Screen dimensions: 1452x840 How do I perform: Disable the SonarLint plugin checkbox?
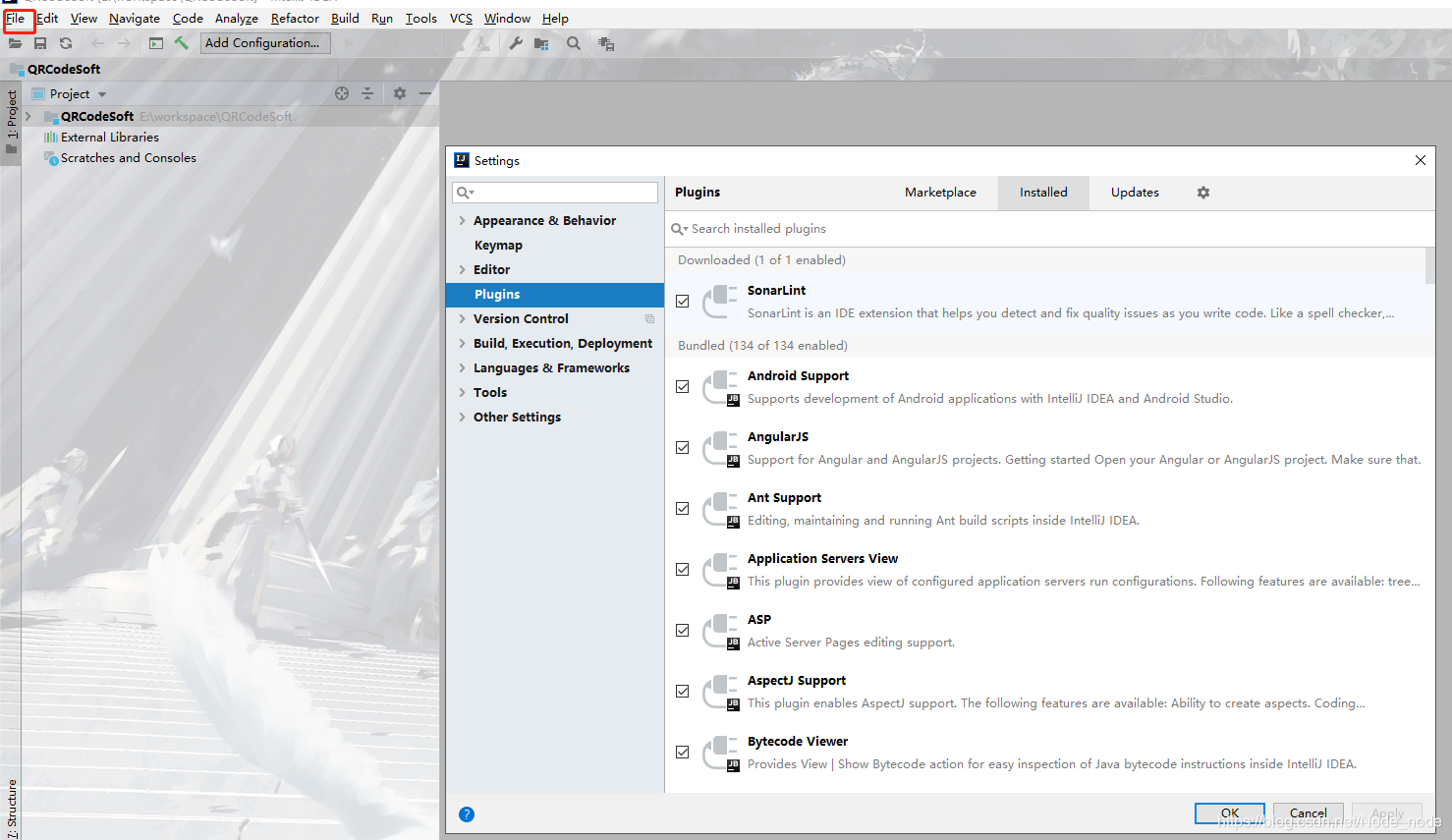[x=683, y=302]
